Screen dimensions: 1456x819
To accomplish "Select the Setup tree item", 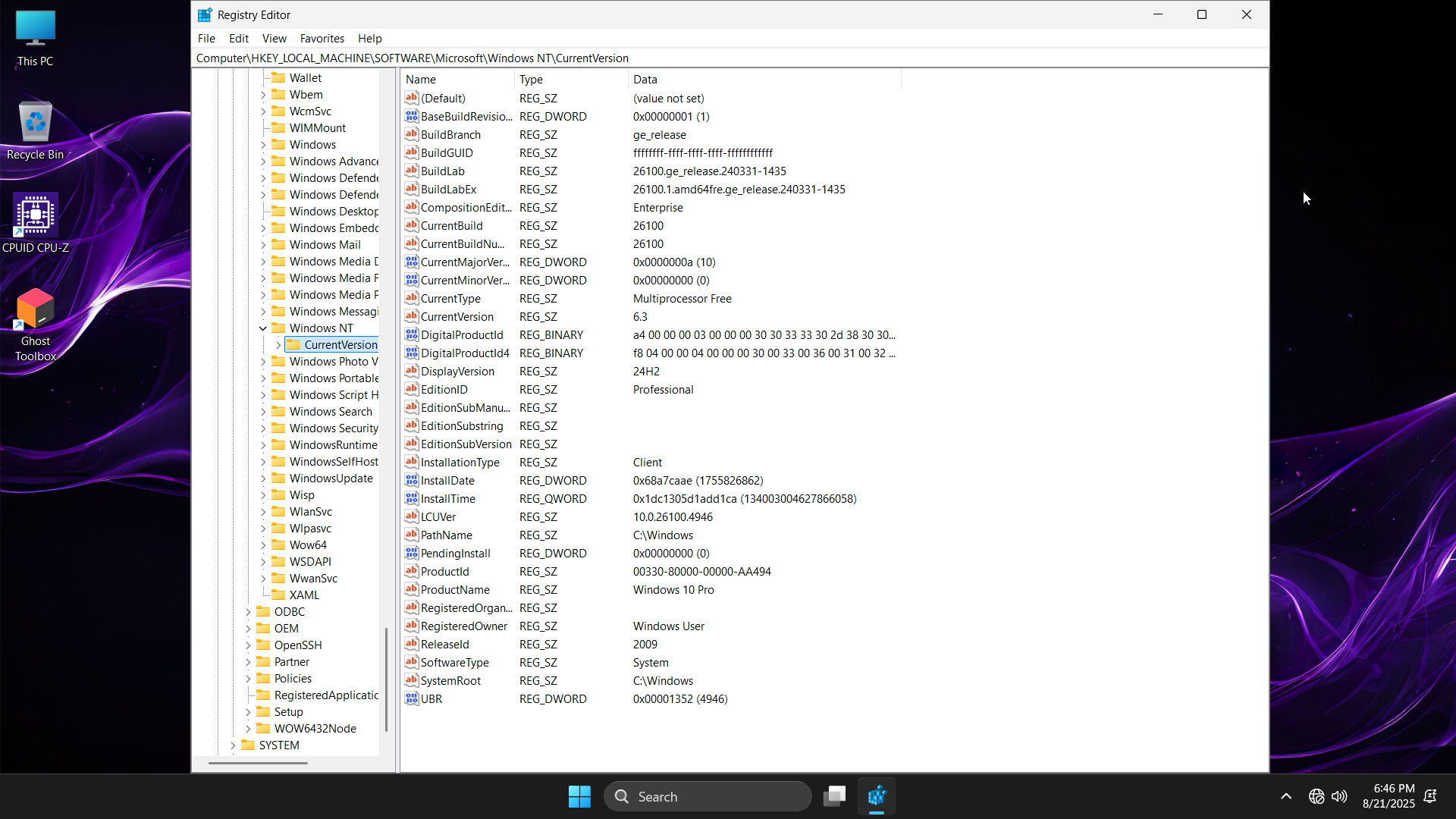I will pyautogui.click(x=288, y=712).
